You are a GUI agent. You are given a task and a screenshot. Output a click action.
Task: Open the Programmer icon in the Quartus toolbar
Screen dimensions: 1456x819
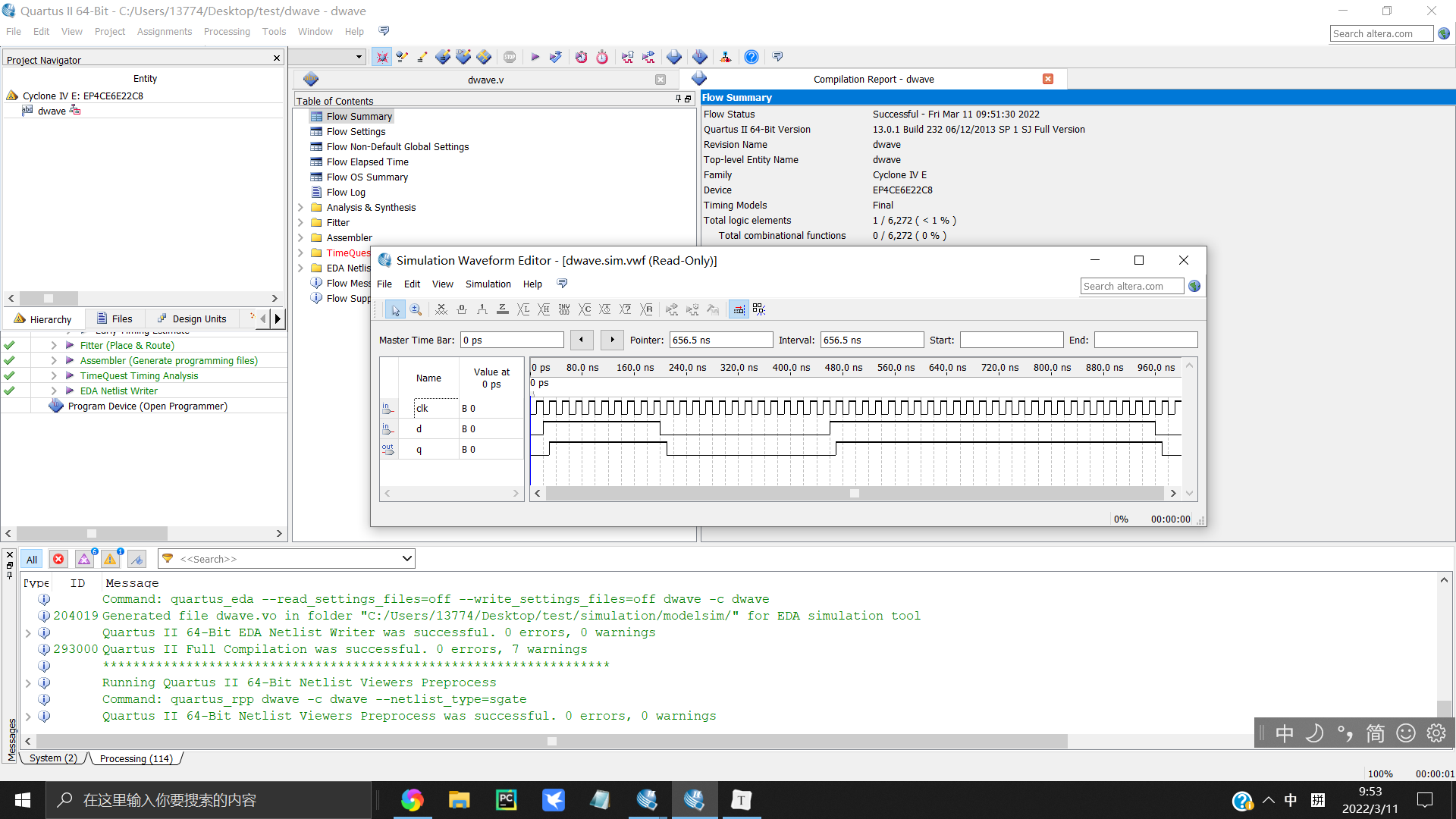(700, 57)
